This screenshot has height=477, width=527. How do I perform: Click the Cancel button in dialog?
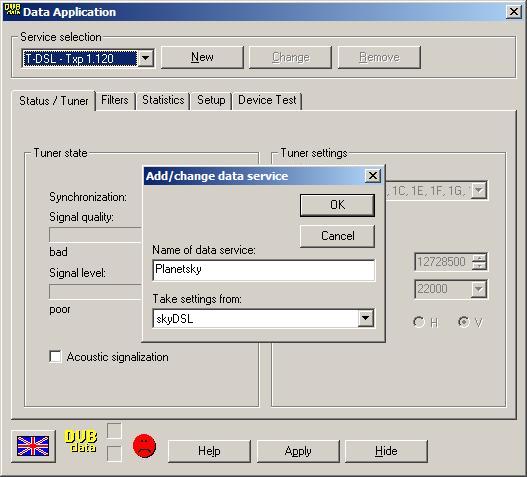coord(337,236)
